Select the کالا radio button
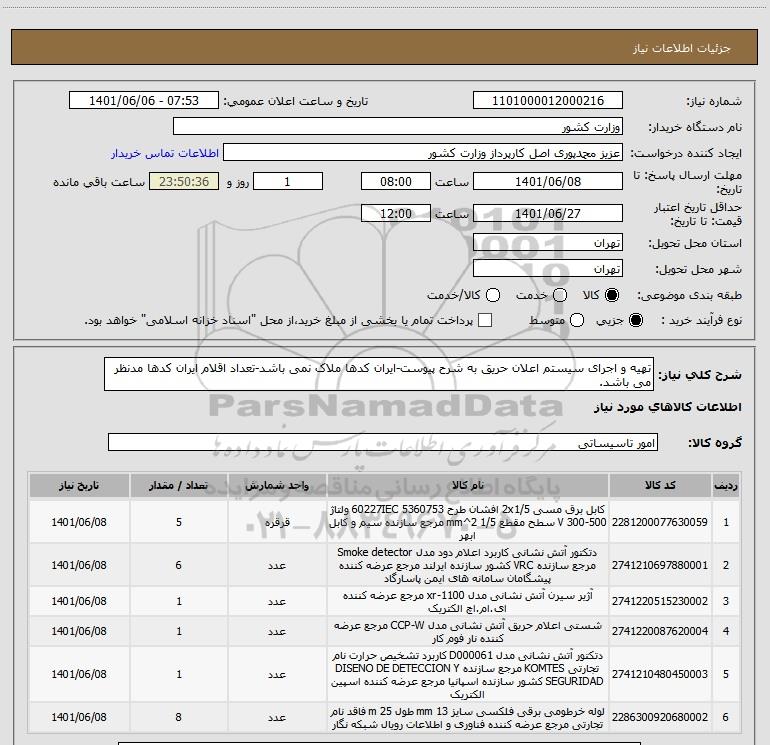Screen dimensions: 770x745 coord(612,295)
